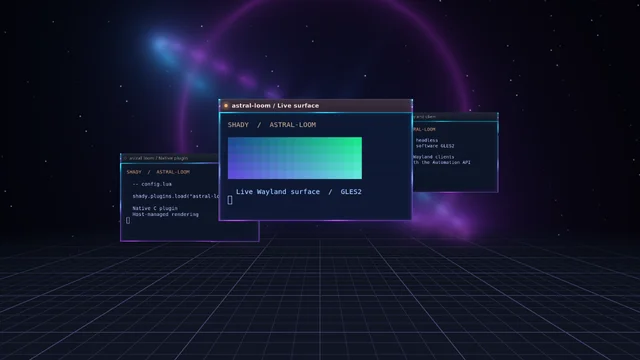Click the blue-green gradient surface panel
This screenshot has height=360, width=640.
point(295,158)
